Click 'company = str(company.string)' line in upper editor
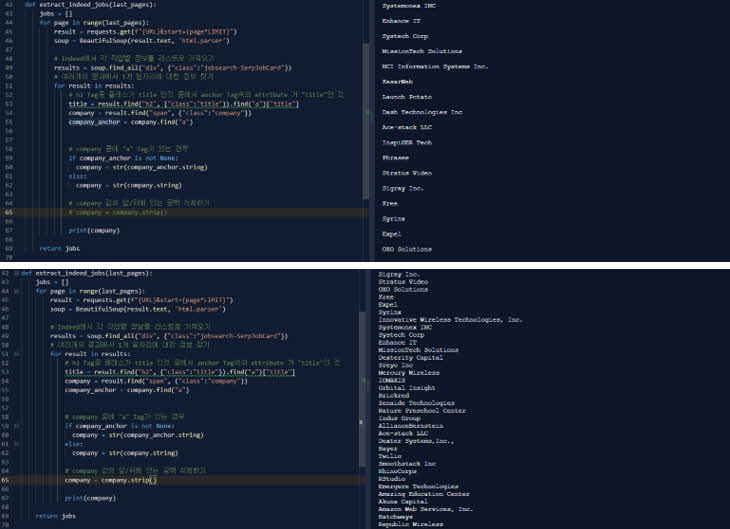Viewport: 730px width, 529px height. point(129,185)
